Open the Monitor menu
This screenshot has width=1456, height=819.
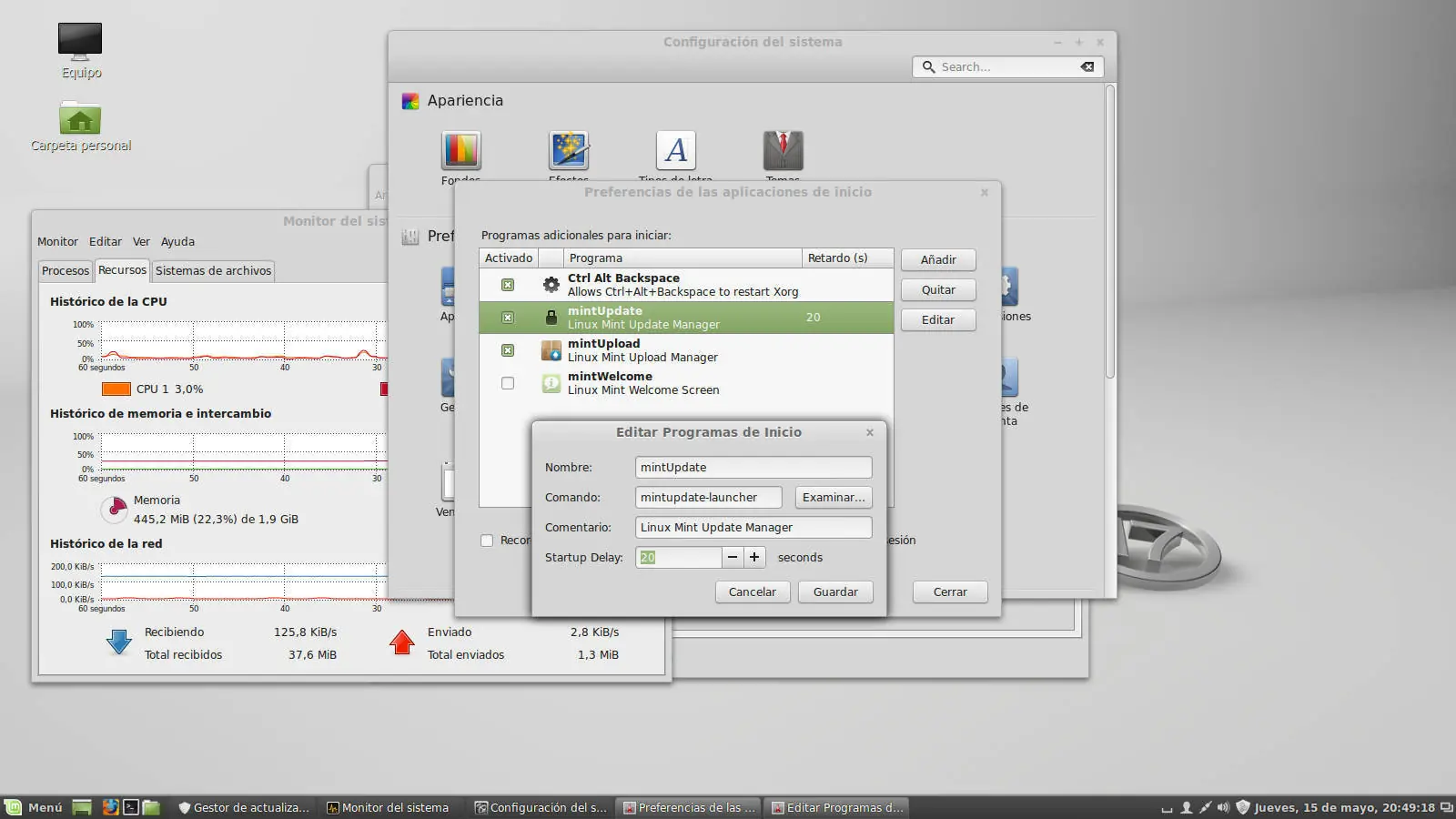click(x=57, y=241)
